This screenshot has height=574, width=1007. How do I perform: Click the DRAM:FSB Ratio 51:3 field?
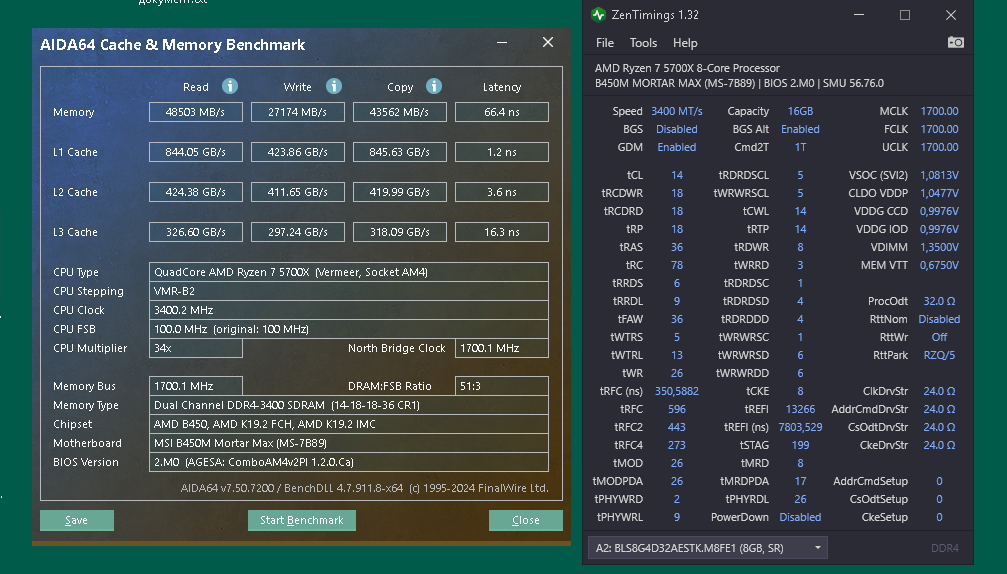coord(502,386)
